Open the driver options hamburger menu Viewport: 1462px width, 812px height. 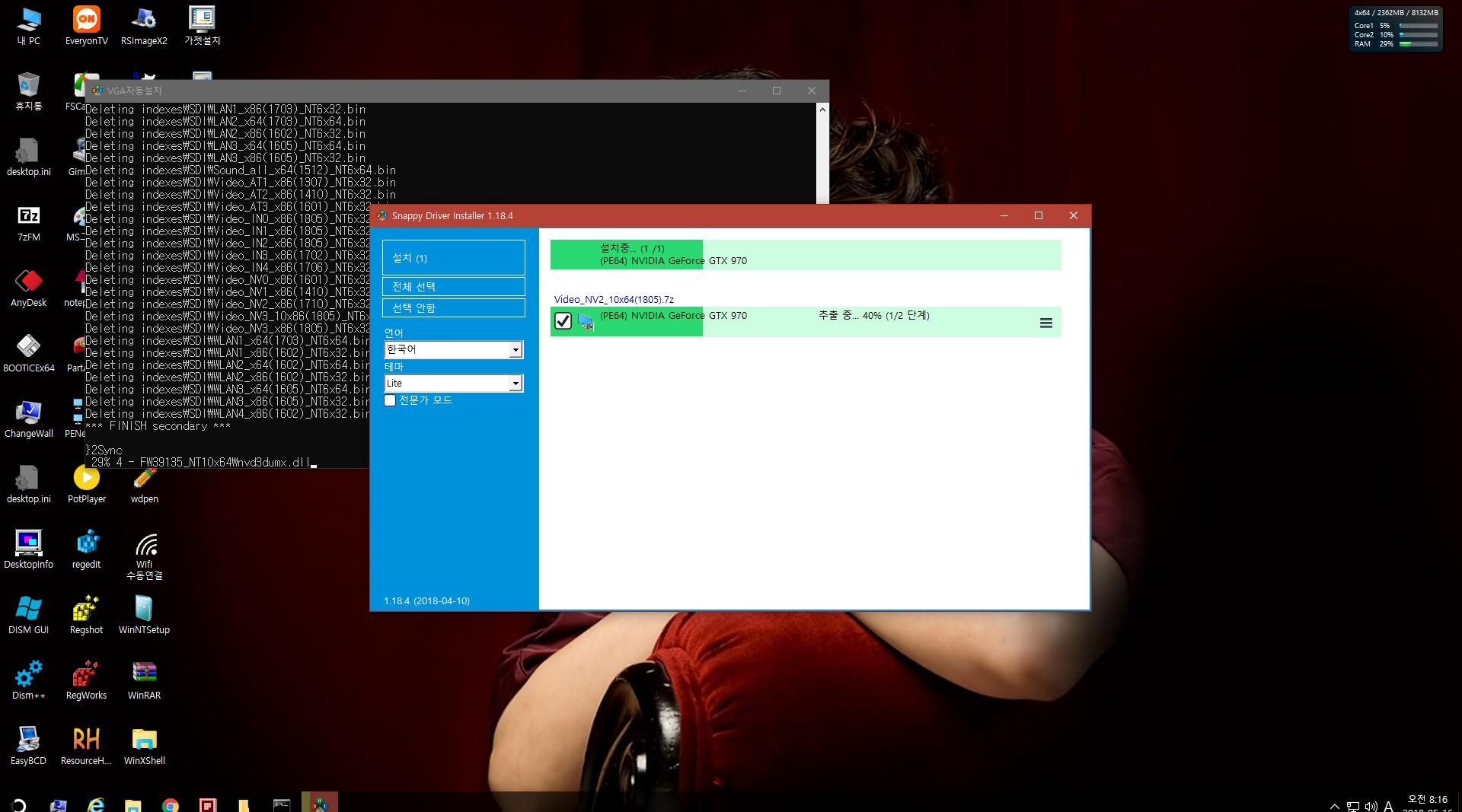coord(1045,323)
